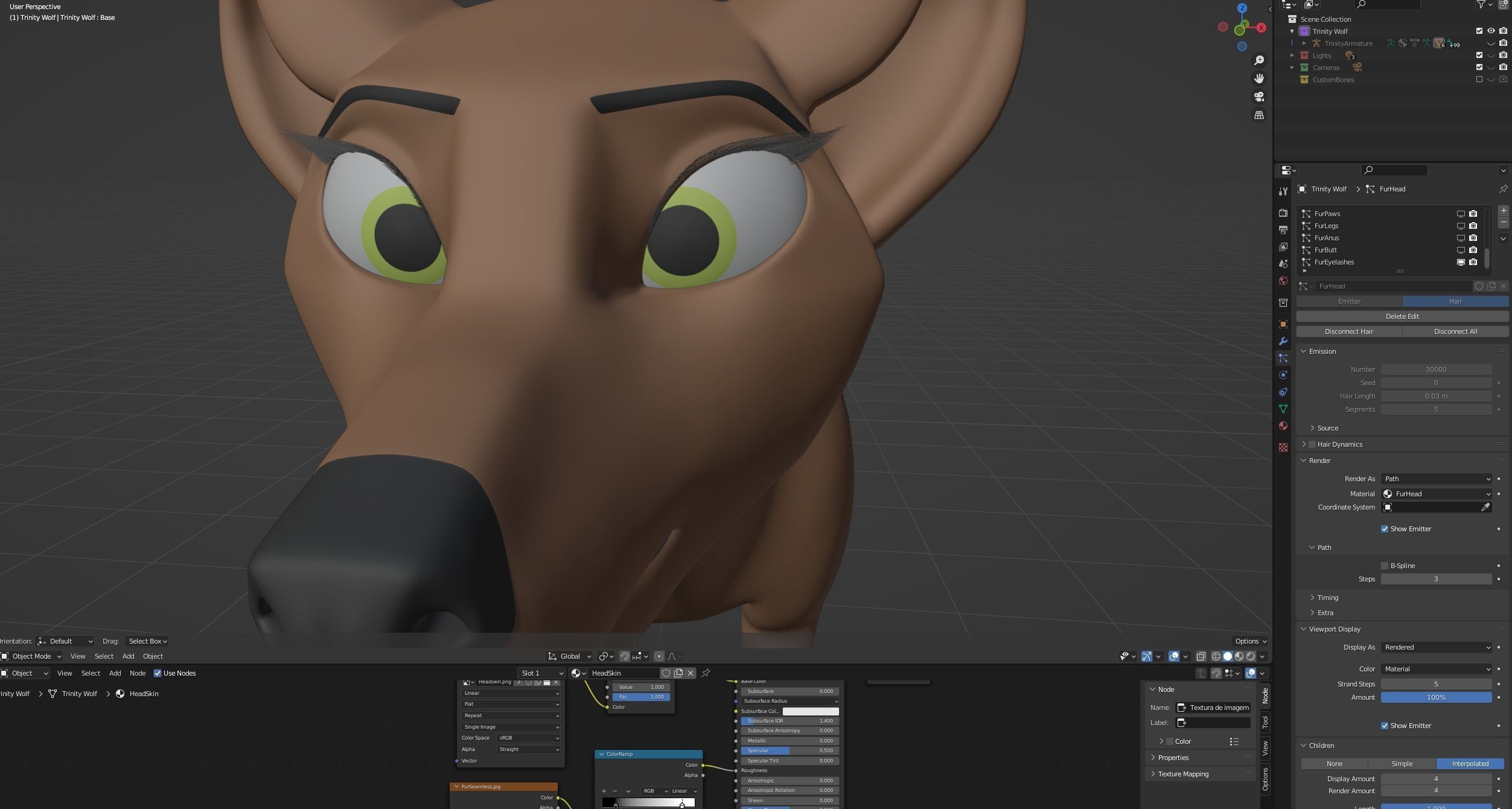This screenshot has height=809, width=1512.
Task: Select solid viewport shading
Action: point(1228,656)
